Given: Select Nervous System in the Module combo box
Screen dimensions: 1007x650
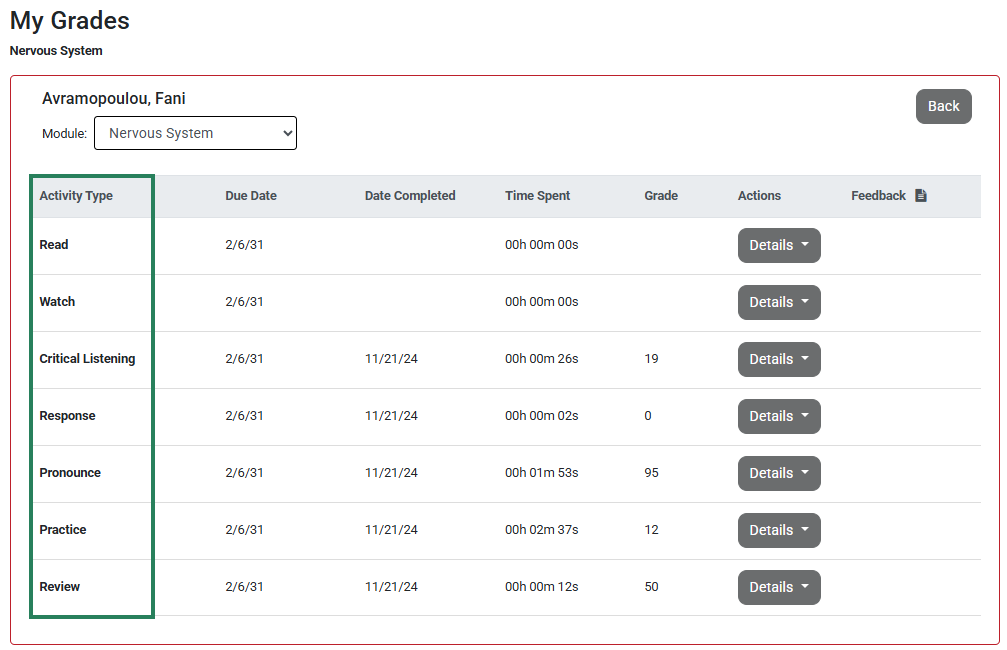Looking at the screenshot, I should [195, 132].
